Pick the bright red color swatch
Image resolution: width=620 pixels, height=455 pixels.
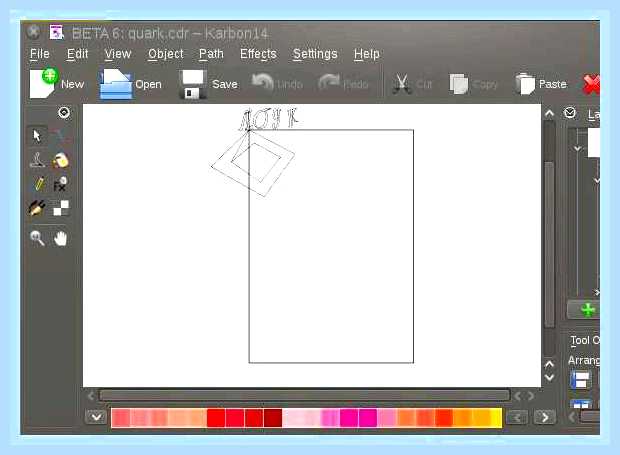pyautogui.click(x=216, y=418)
